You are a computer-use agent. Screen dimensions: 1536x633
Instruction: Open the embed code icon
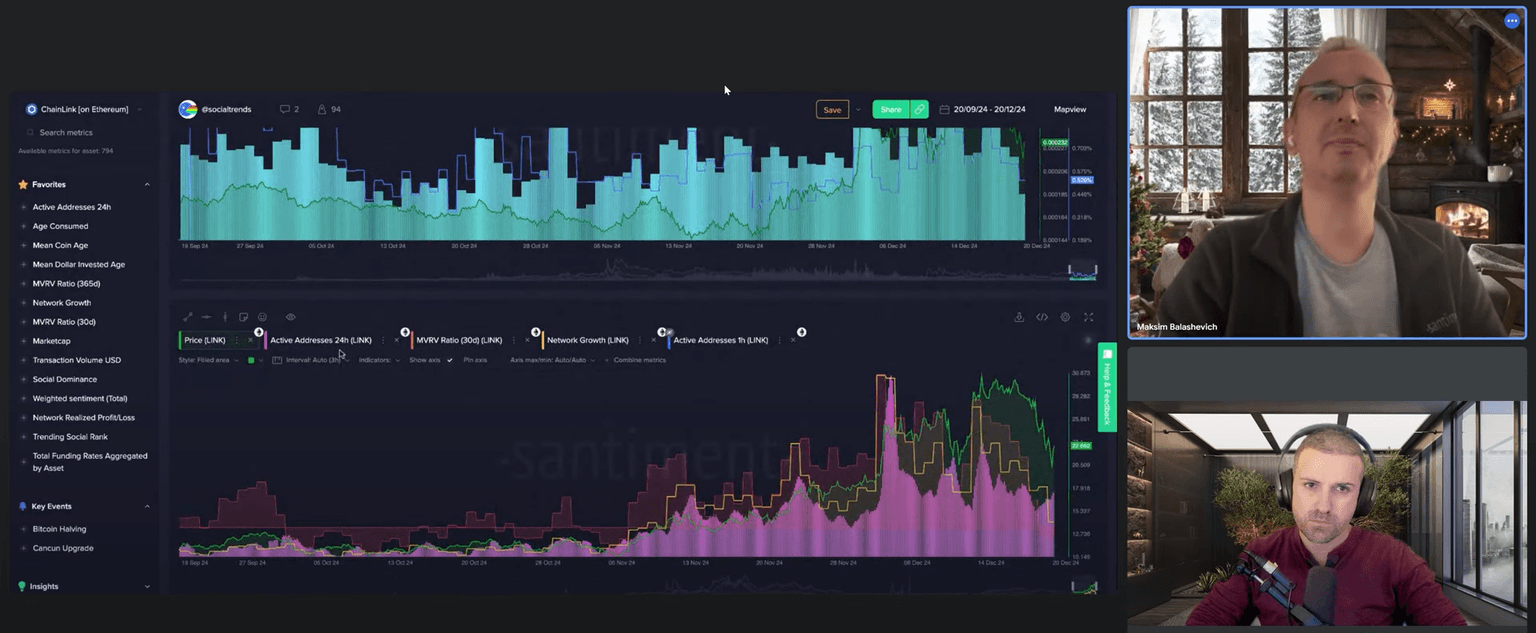(x=1042, y=317)
